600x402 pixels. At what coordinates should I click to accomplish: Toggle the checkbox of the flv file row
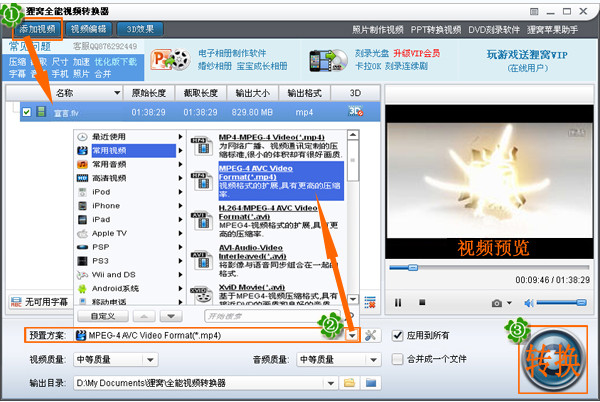point(26,112)
